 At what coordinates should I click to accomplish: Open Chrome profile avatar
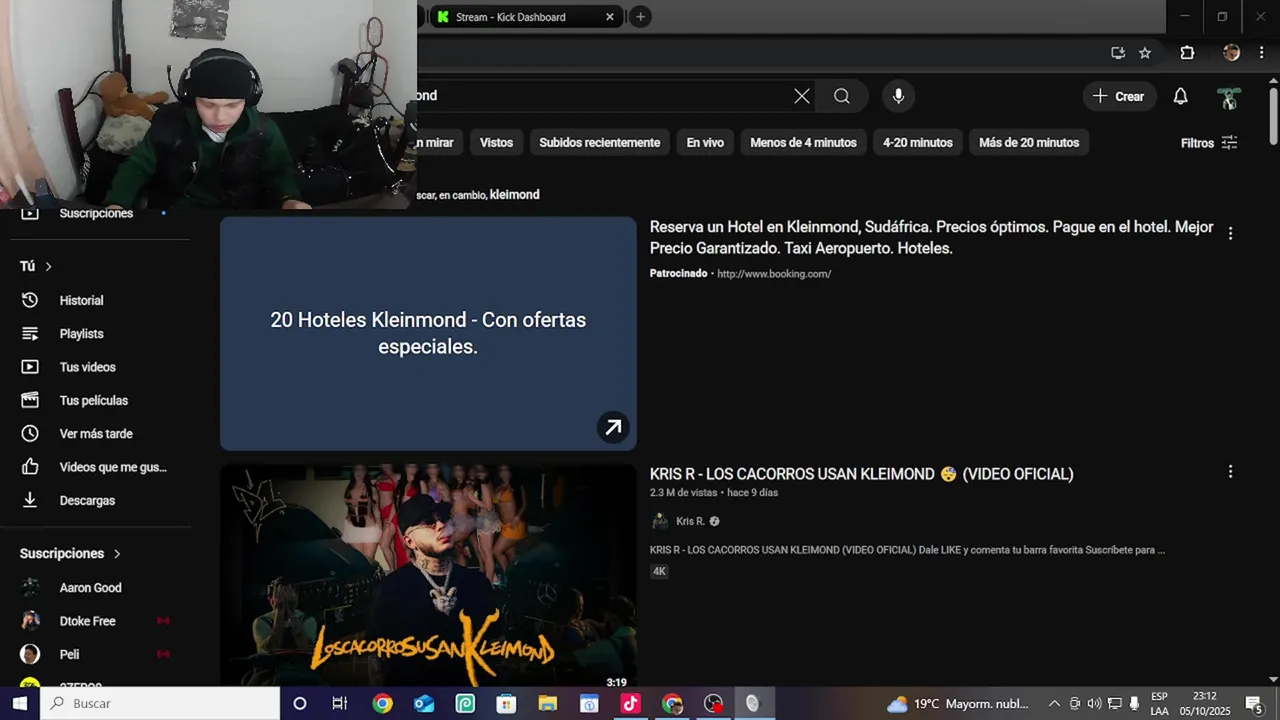coord(1231,53)
